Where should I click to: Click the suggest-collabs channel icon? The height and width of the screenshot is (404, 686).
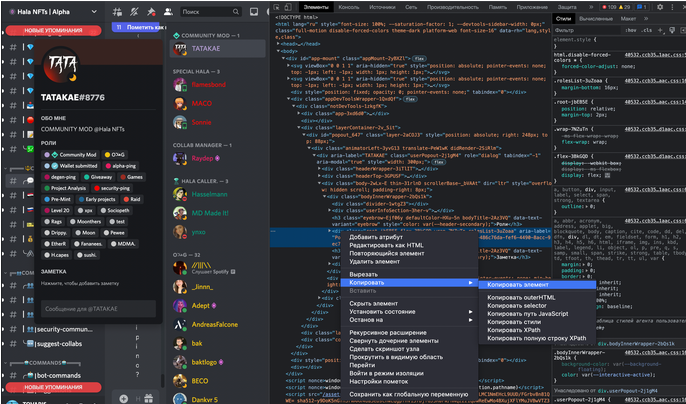click(x=28, y=344)
